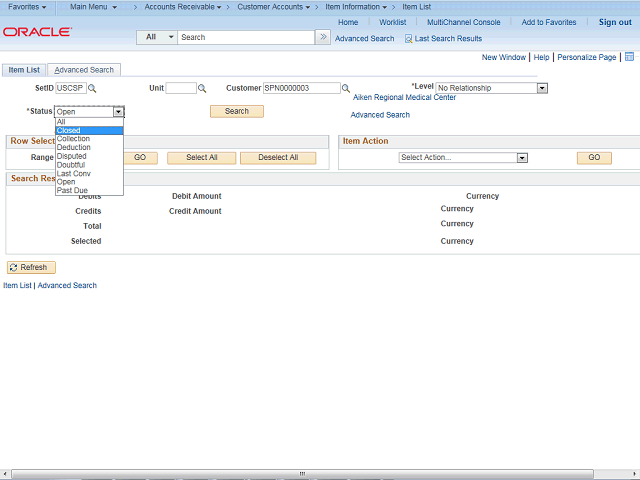Switch to the Advanced Search tab
This screenshot has height=480, width=640.
point(84,70)
